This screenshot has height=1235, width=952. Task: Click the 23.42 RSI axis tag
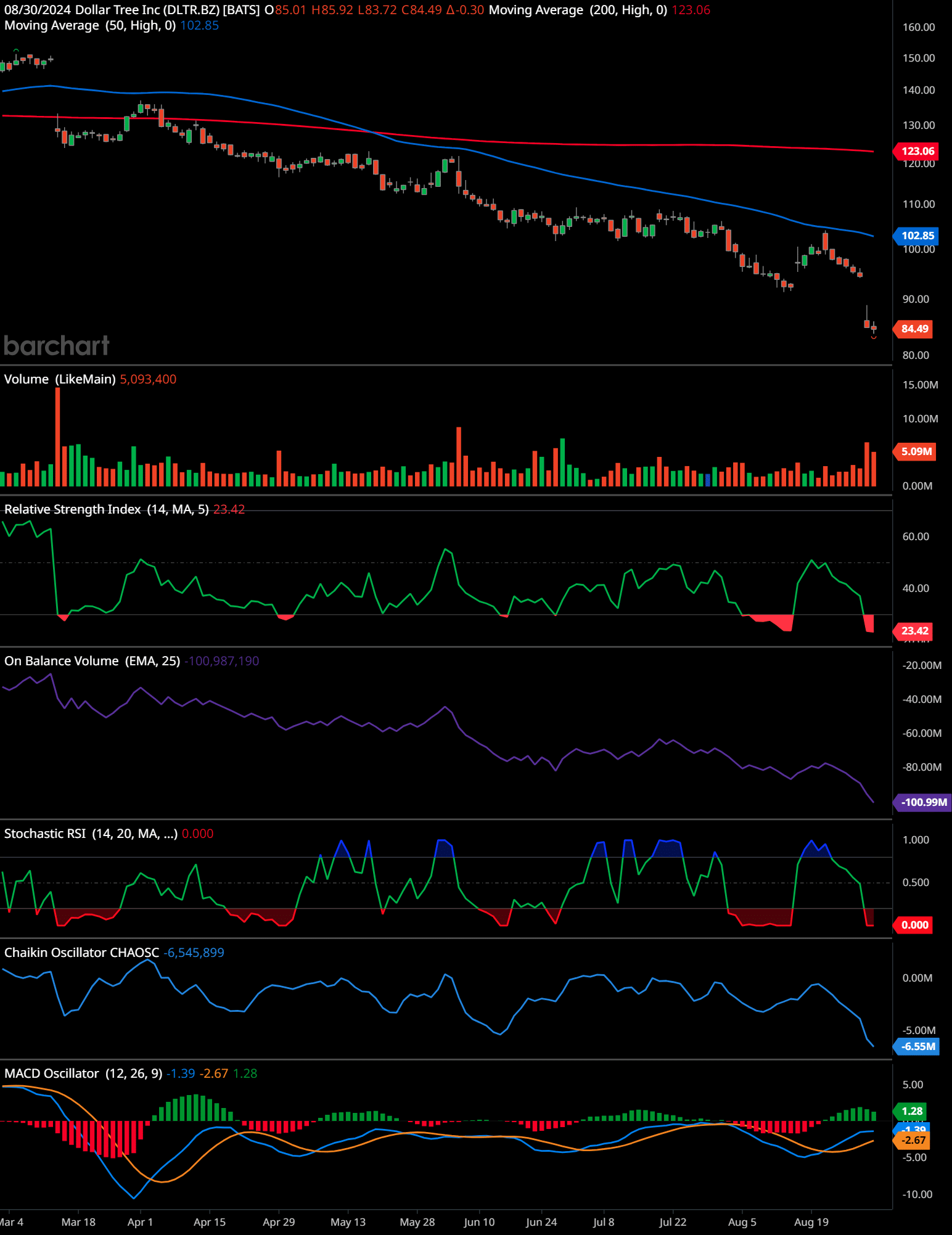click(x=913, y=631)
